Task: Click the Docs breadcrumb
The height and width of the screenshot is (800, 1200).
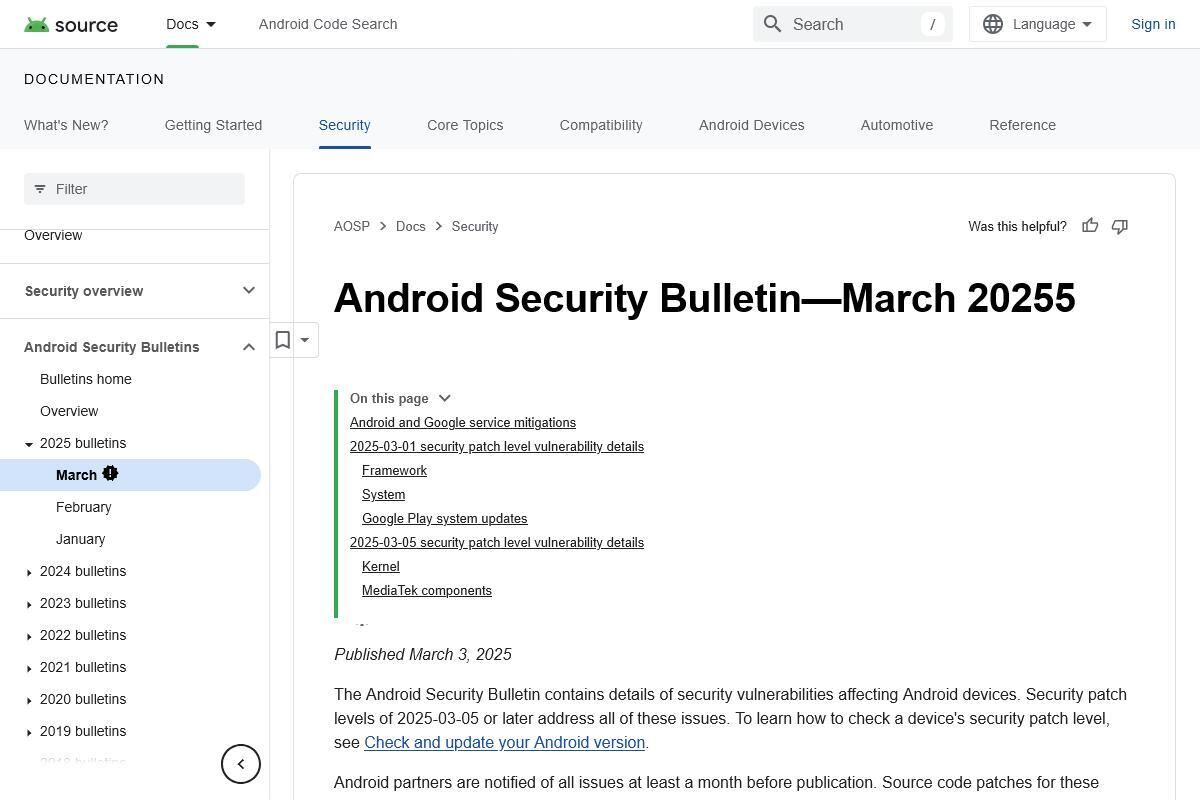Action: point(411,226)
